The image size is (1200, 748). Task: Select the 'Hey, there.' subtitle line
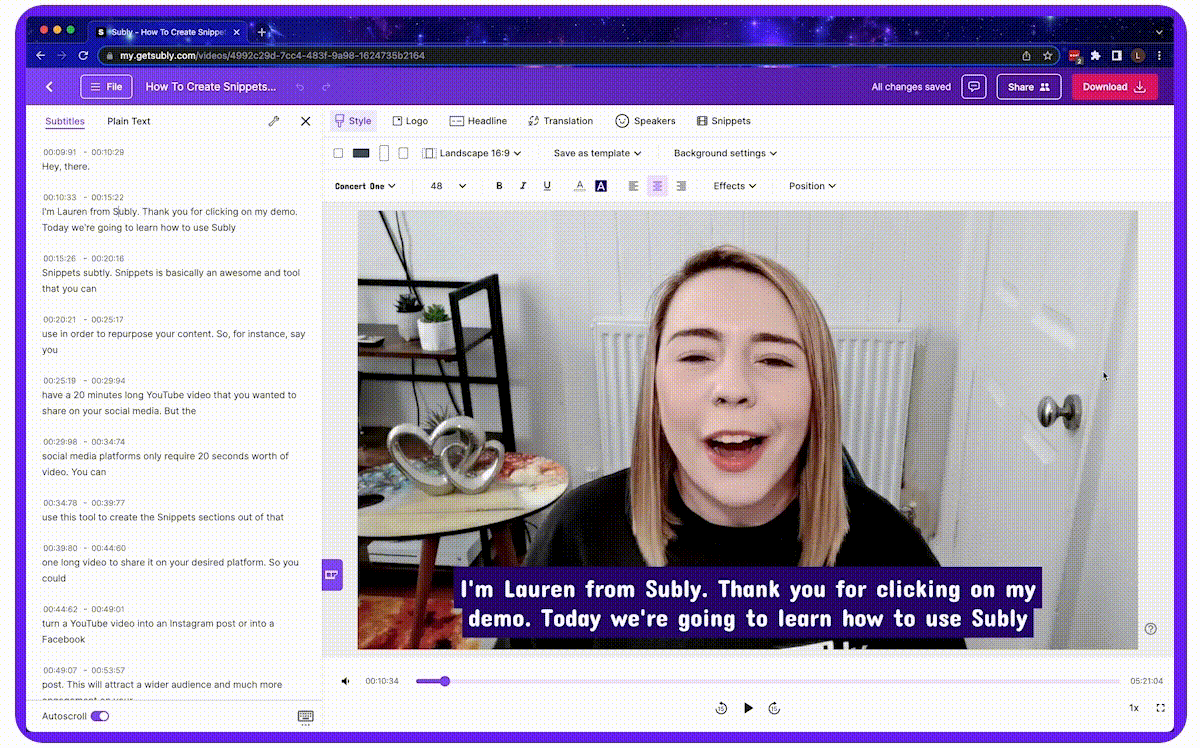[x=66, y=167]
